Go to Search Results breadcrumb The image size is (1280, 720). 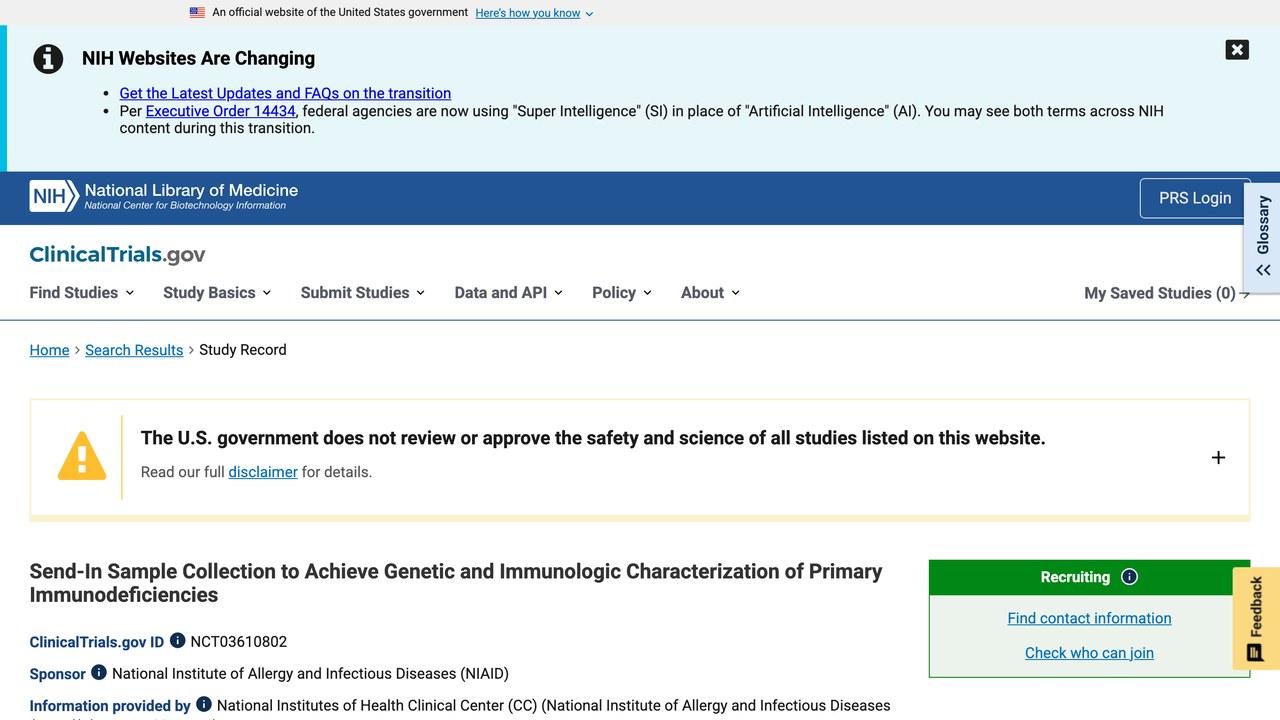tap(134, 350)
